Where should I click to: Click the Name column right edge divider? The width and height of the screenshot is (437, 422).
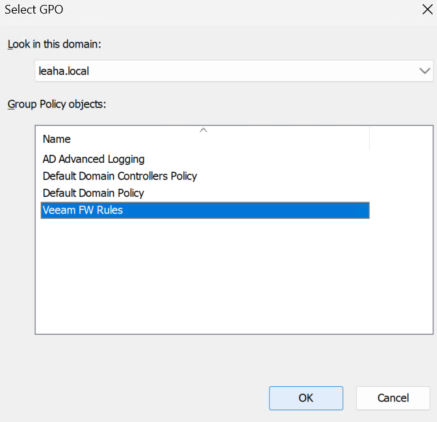(x=370, y=139)
